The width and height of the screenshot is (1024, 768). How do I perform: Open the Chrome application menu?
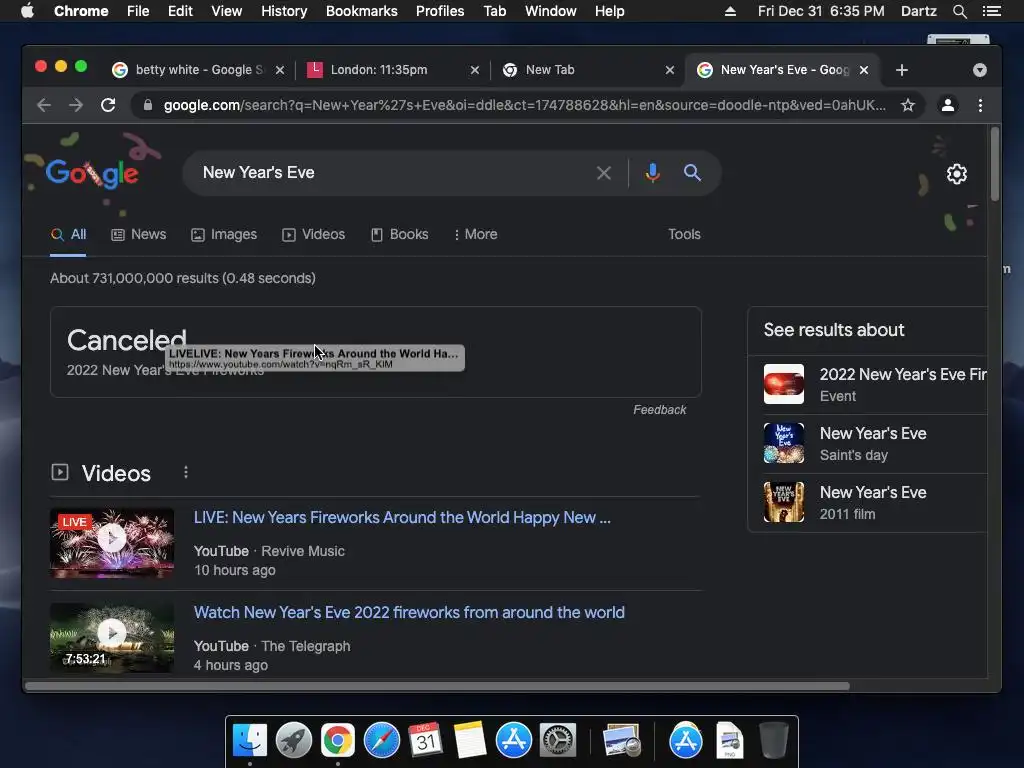pos(81,11)
